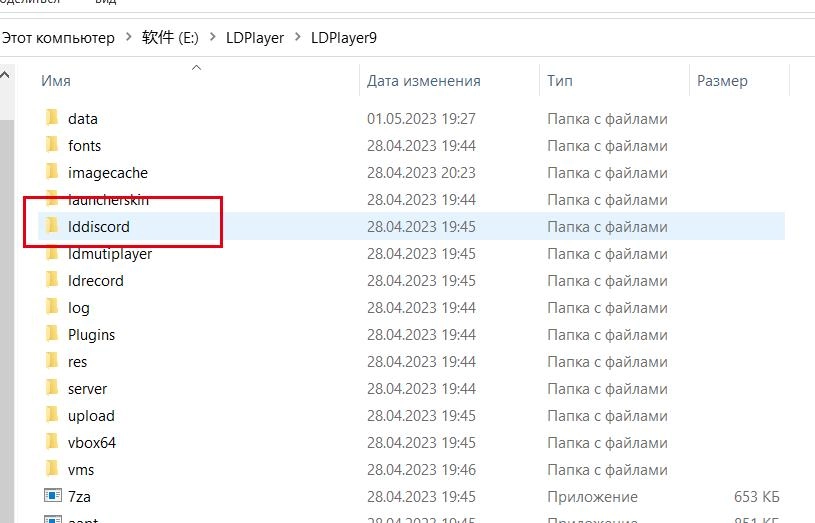Select the fonts folder icon
Screen dimensions: 815x523
coord(53,146)
